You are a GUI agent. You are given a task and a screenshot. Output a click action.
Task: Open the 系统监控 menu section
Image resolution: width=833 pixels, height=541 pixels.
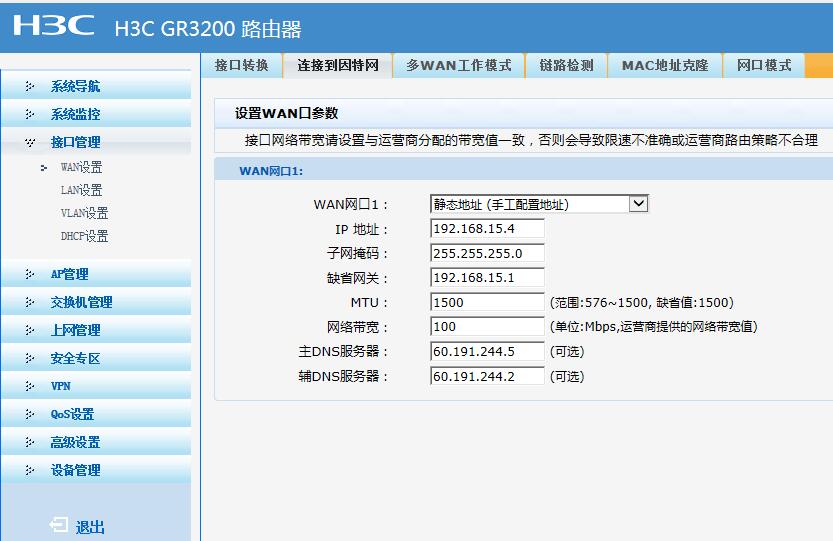(96, 114)
